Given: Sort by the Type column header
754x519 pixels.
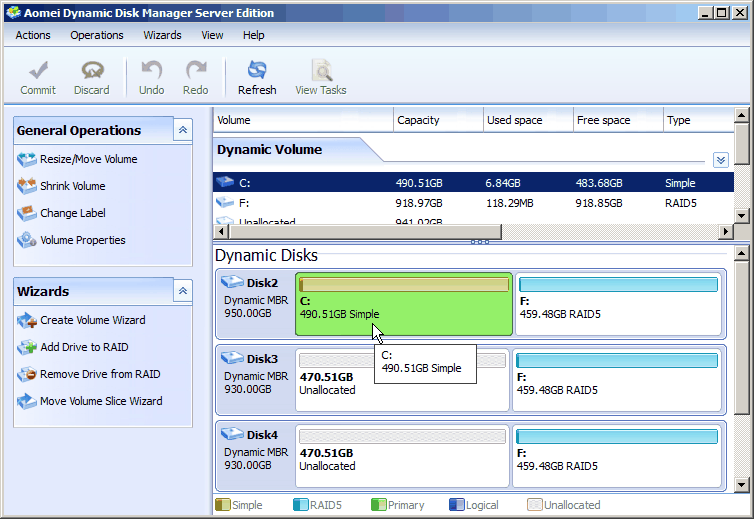Looking at the screenshot, I should pos(698,120).
